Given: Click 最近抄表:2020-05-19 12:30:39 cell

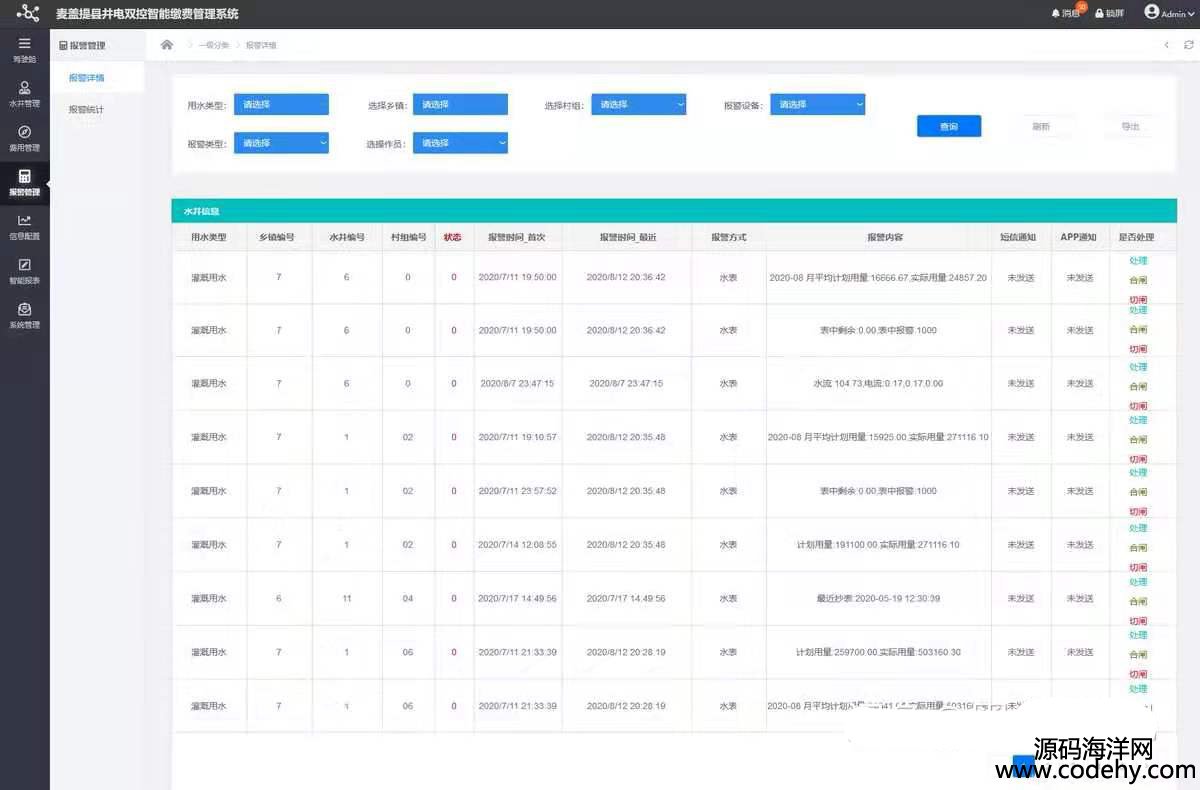Looking at the screenshot, I should tap(878, 598).
